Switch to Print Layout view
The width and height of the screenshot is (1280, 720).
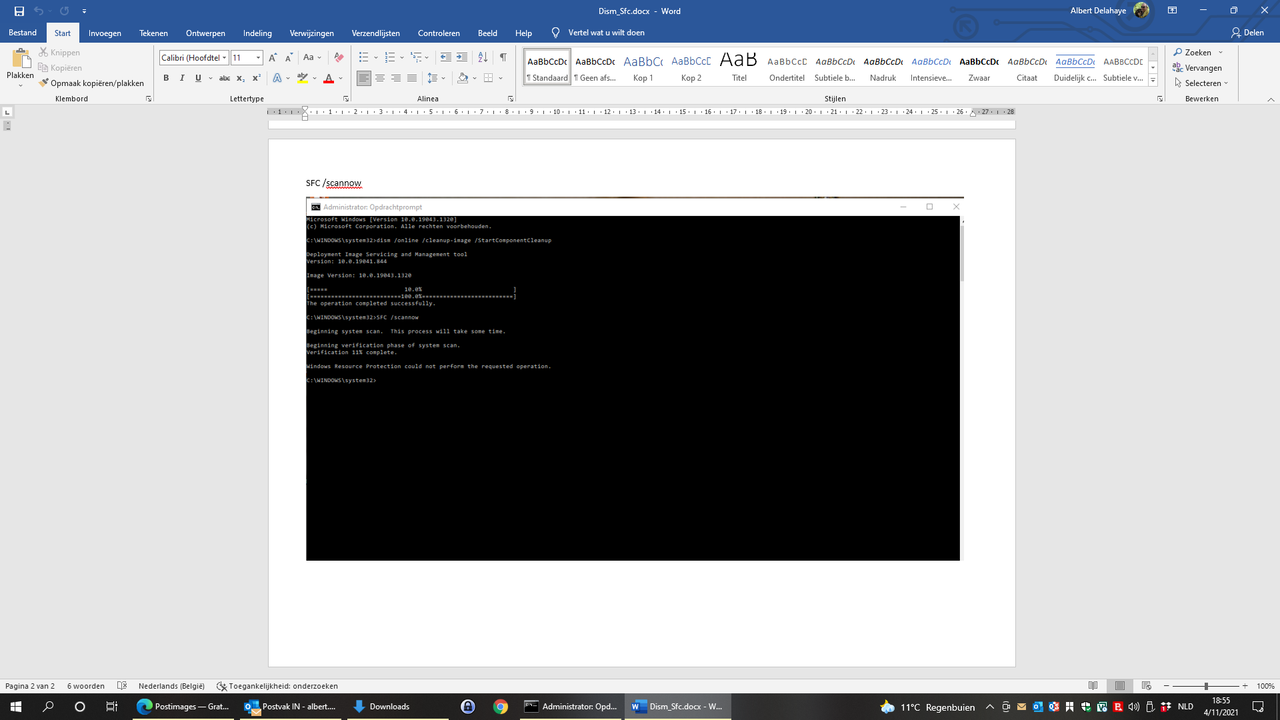pos(1121,686)
